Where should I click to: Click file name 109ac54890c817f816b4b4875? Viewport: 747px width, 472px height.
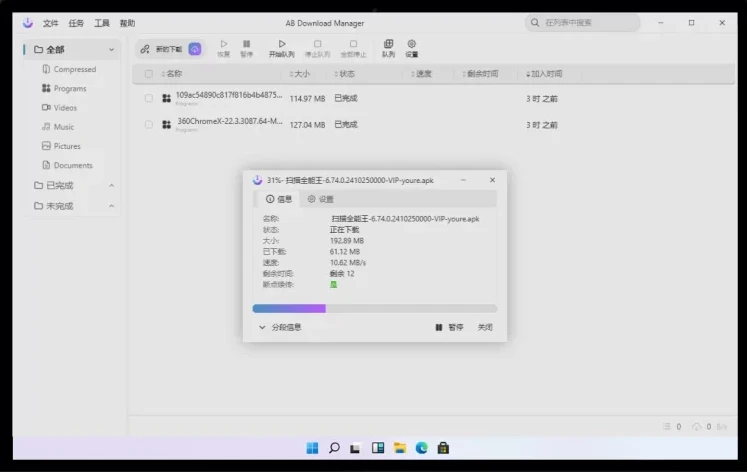pos(229,95)
